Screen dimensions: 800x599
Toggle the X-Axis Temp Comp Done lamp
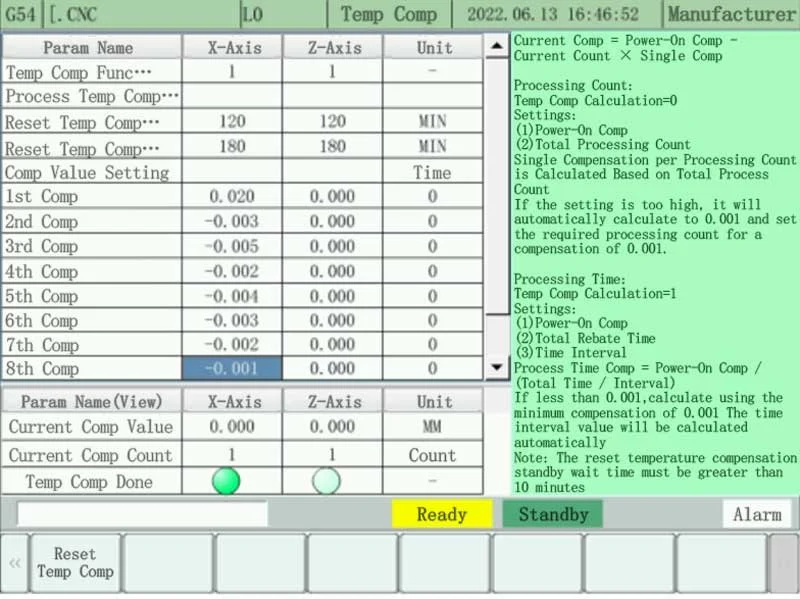click(x=226, y=480)
